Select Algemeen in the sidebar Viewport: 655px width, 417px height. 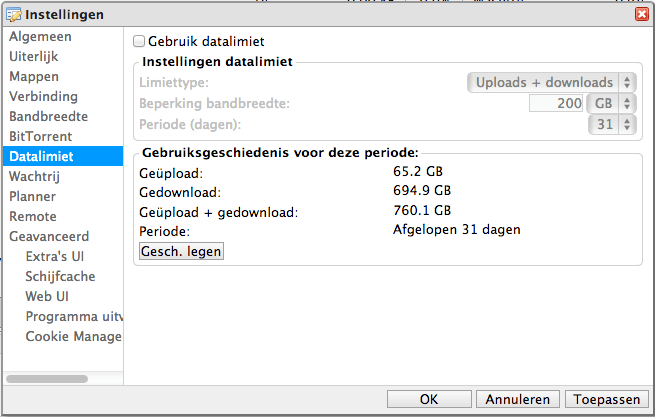tap(40, 36)
